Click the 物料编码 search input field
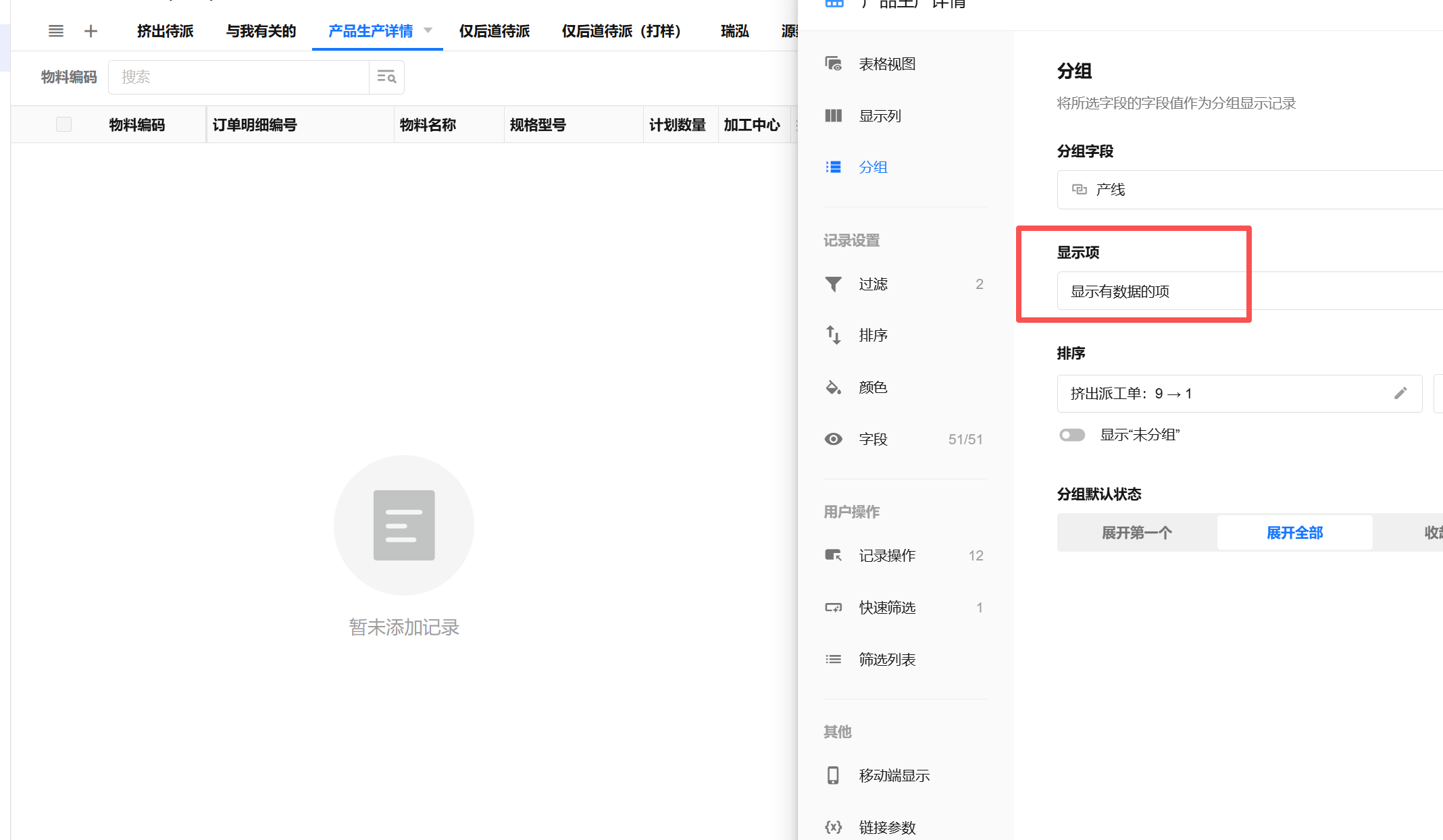This screenshot has height=840, width=1443. click(238, 77)
